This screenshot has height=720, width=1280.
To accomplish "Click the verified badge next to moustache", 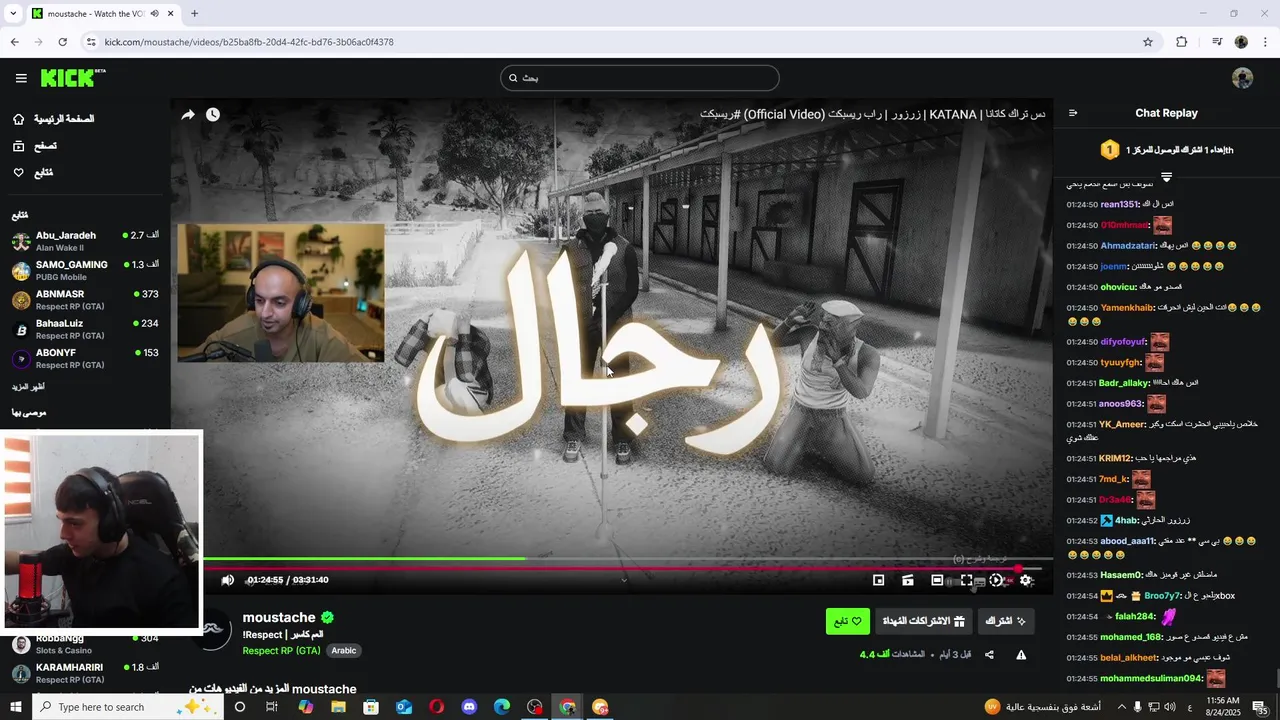I will click(x=327, y=618).
